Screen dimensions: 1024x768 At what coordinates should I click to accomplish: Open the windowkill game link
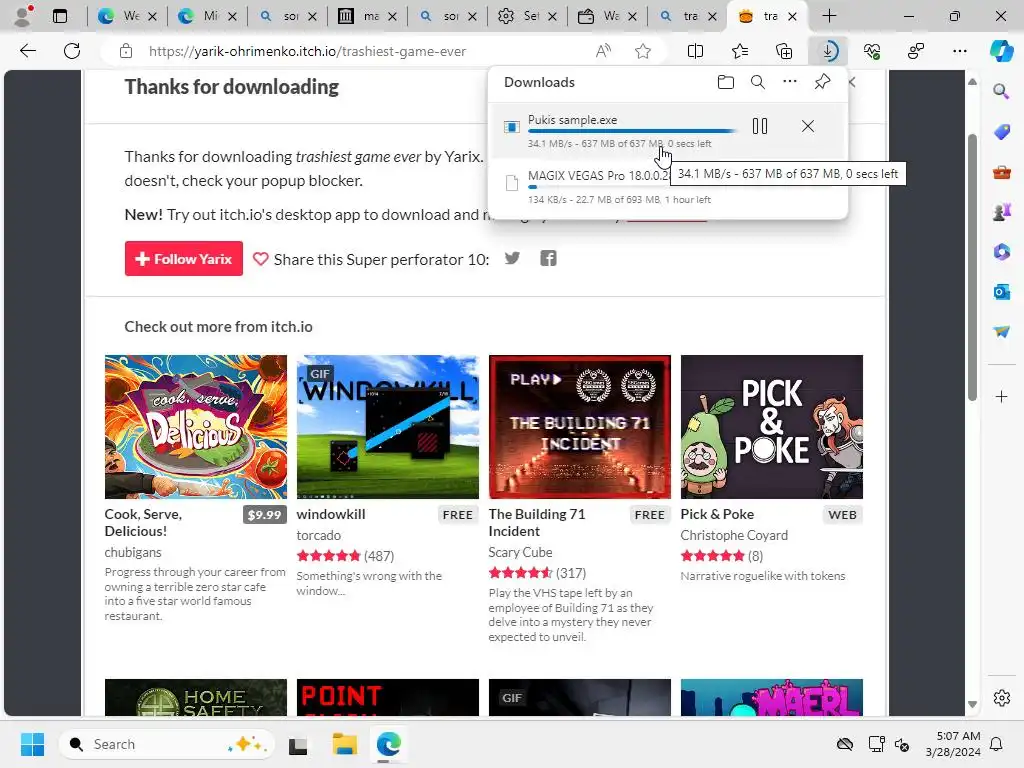[330, 514]
